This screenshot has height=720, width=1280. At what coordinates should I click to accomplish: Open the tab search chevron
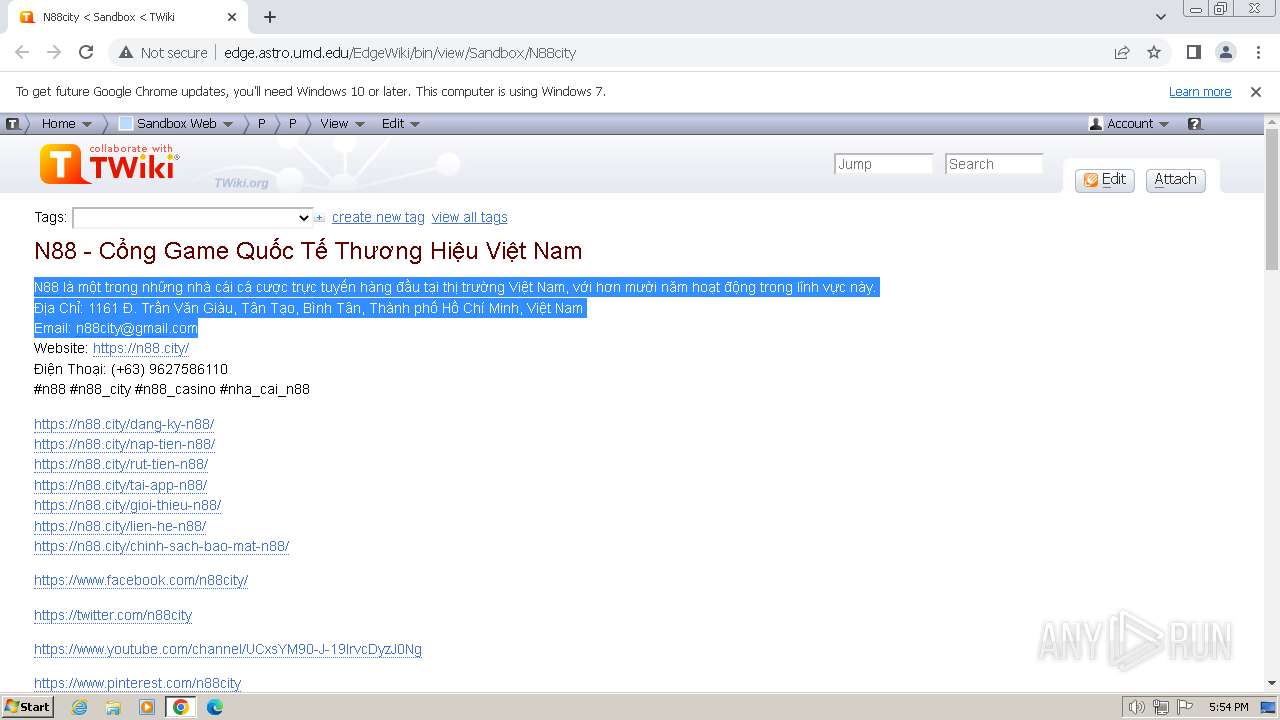click(1161, 17)
